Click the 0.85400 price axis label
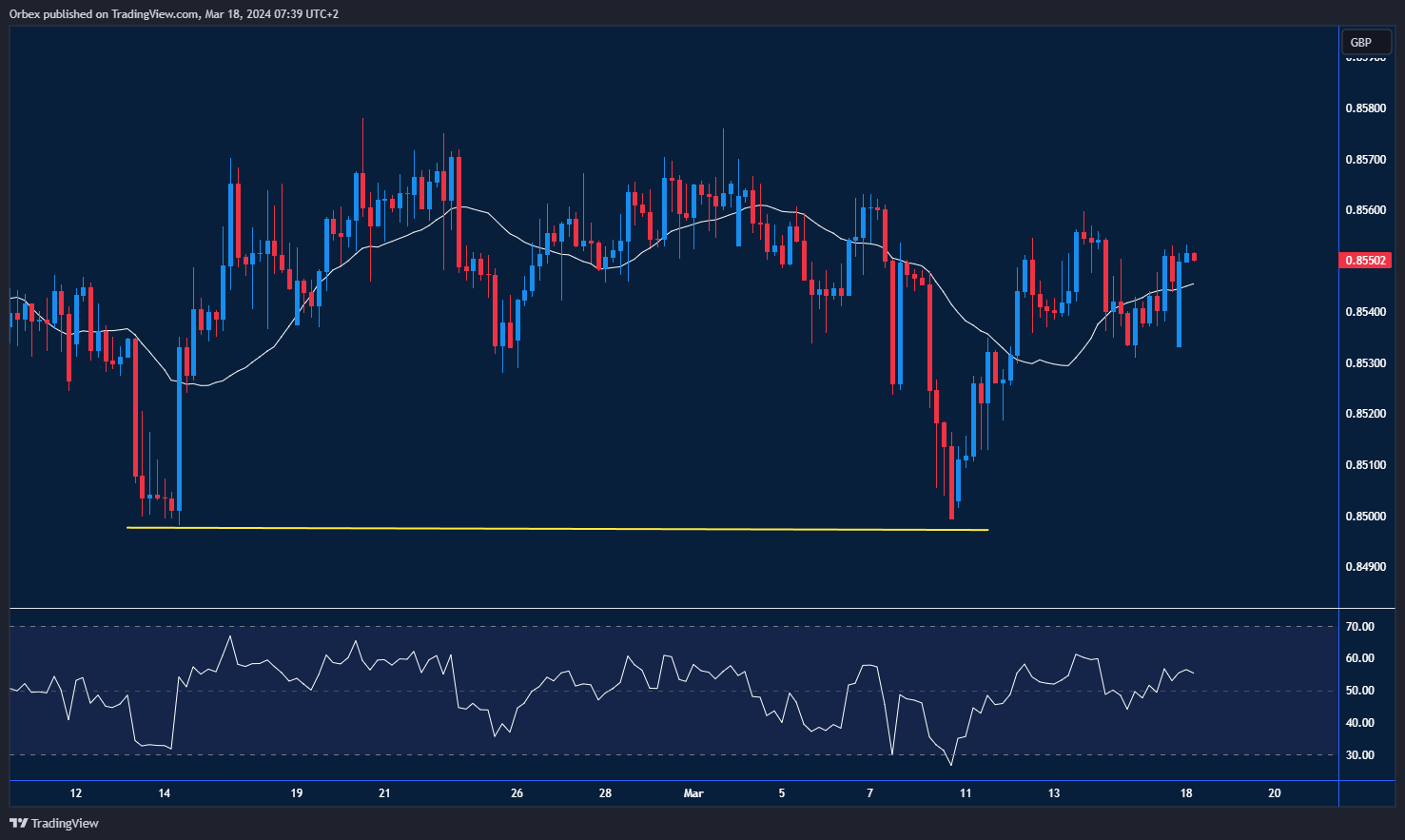Screen dimensions: 1405x840 click(1365, 312)
